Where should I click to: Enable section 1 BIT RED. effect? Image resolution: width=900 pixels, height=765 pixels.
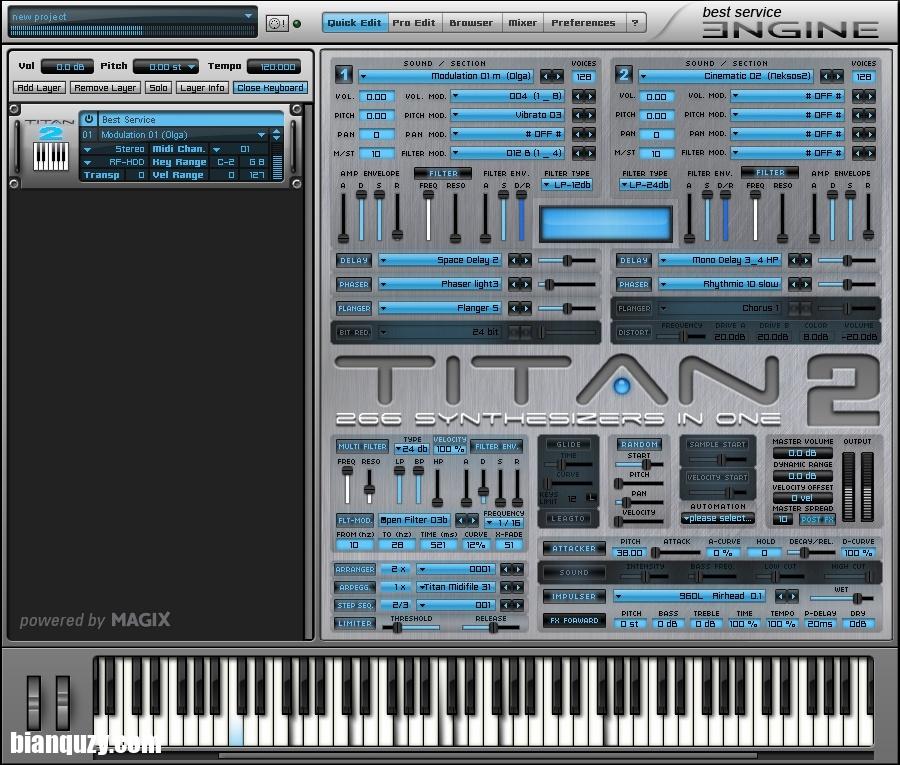pyautogui.click(x=354, y=333)
